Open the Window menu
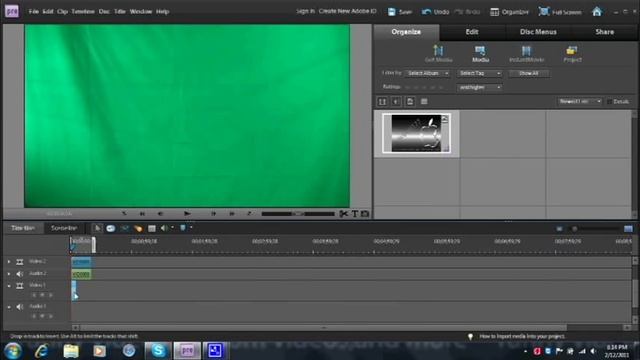The image size is (640, 360). coord(141,11)
